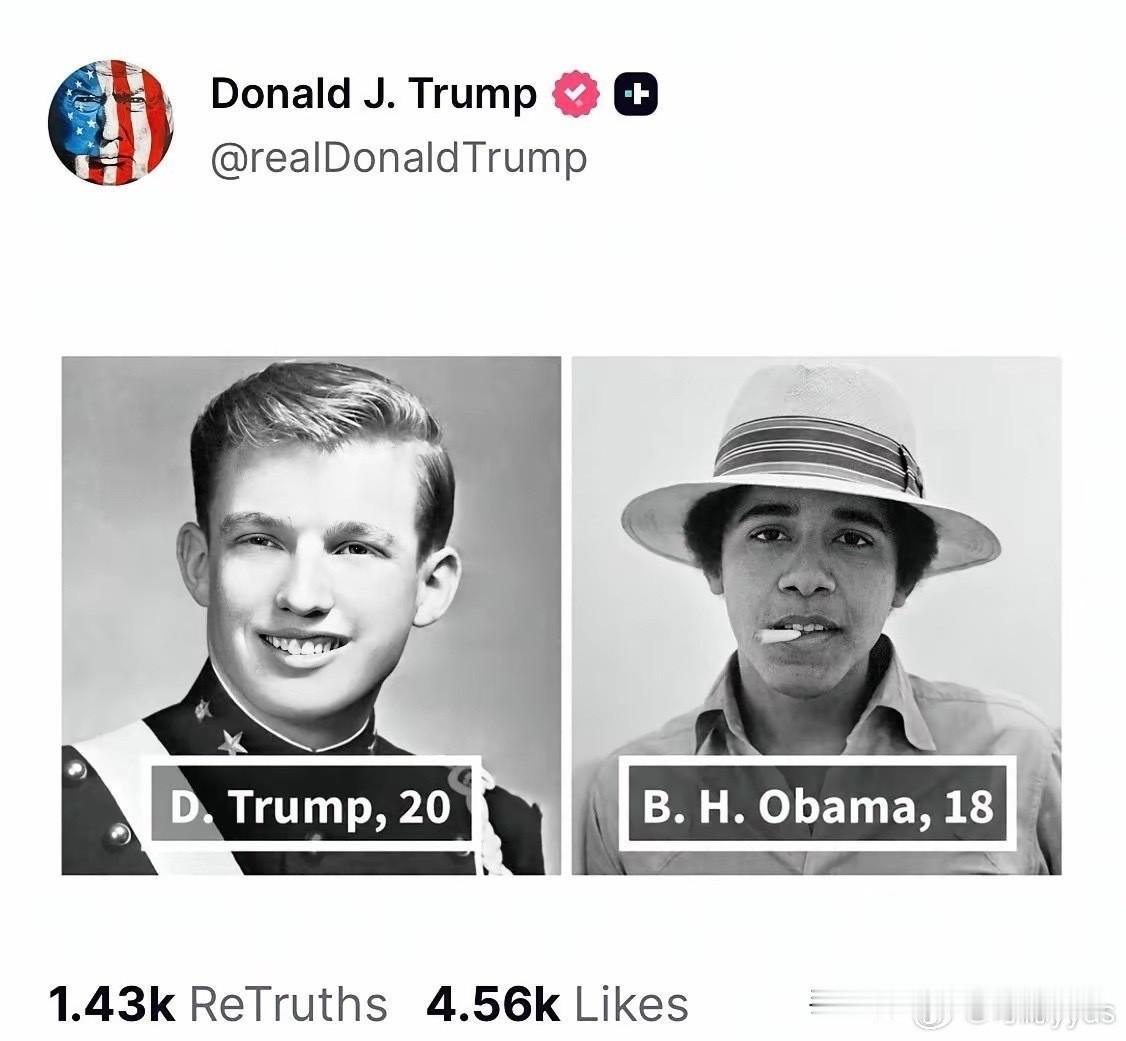Click the 'D. Trump, 20' caption label

tap(311, 804)
